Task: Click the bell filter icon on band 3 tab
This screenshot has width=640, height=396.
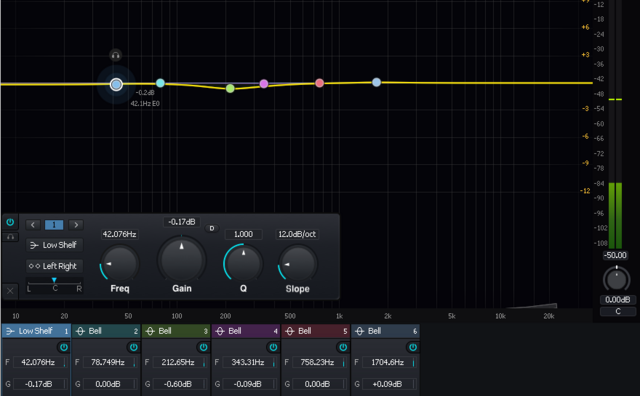Action: coord(151,331)
